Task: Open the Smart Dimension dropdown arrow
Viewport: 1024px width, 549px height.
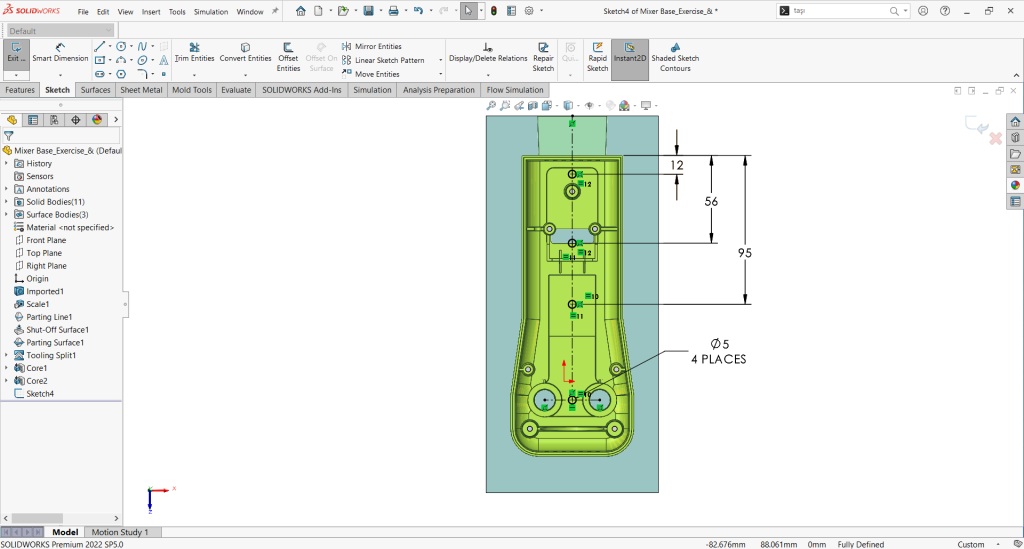Action: click(x=60, y=75)
